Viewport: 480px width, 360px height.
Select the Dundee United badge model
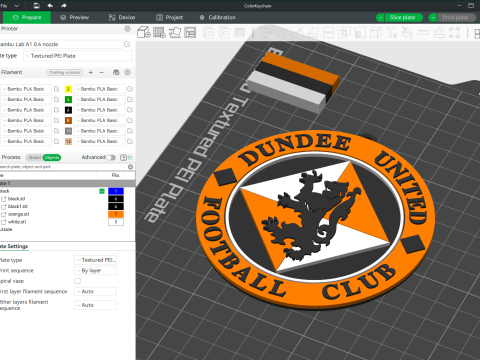(x=315, y=220)
